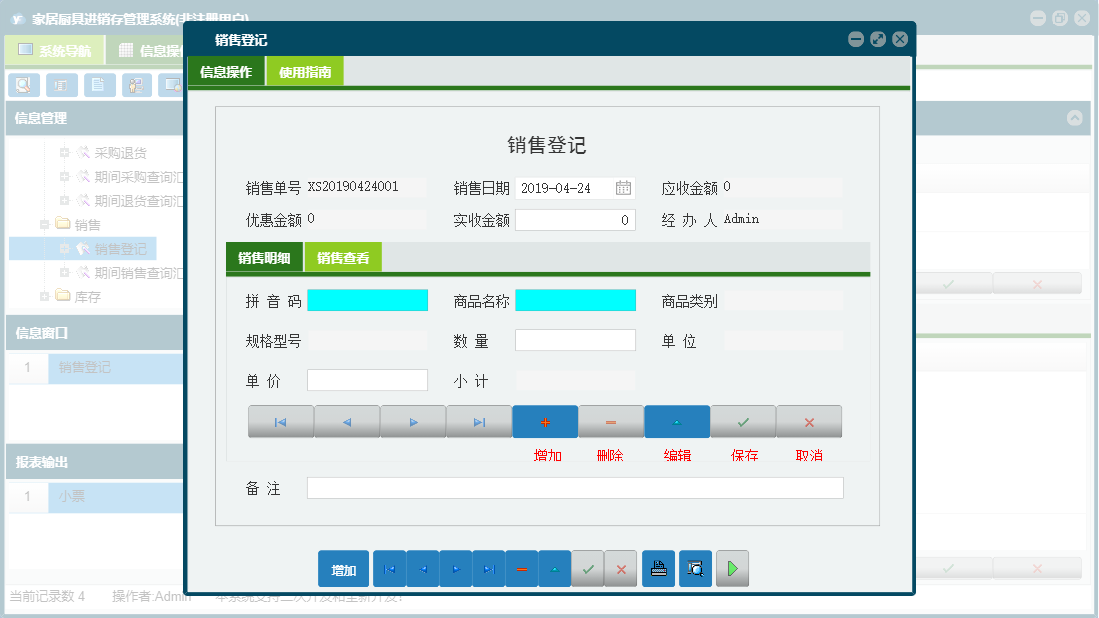This screenshot has height=618, width=1099.
Task: Click the search magnifier icon in left toolbar
Action: click(22, 85)
